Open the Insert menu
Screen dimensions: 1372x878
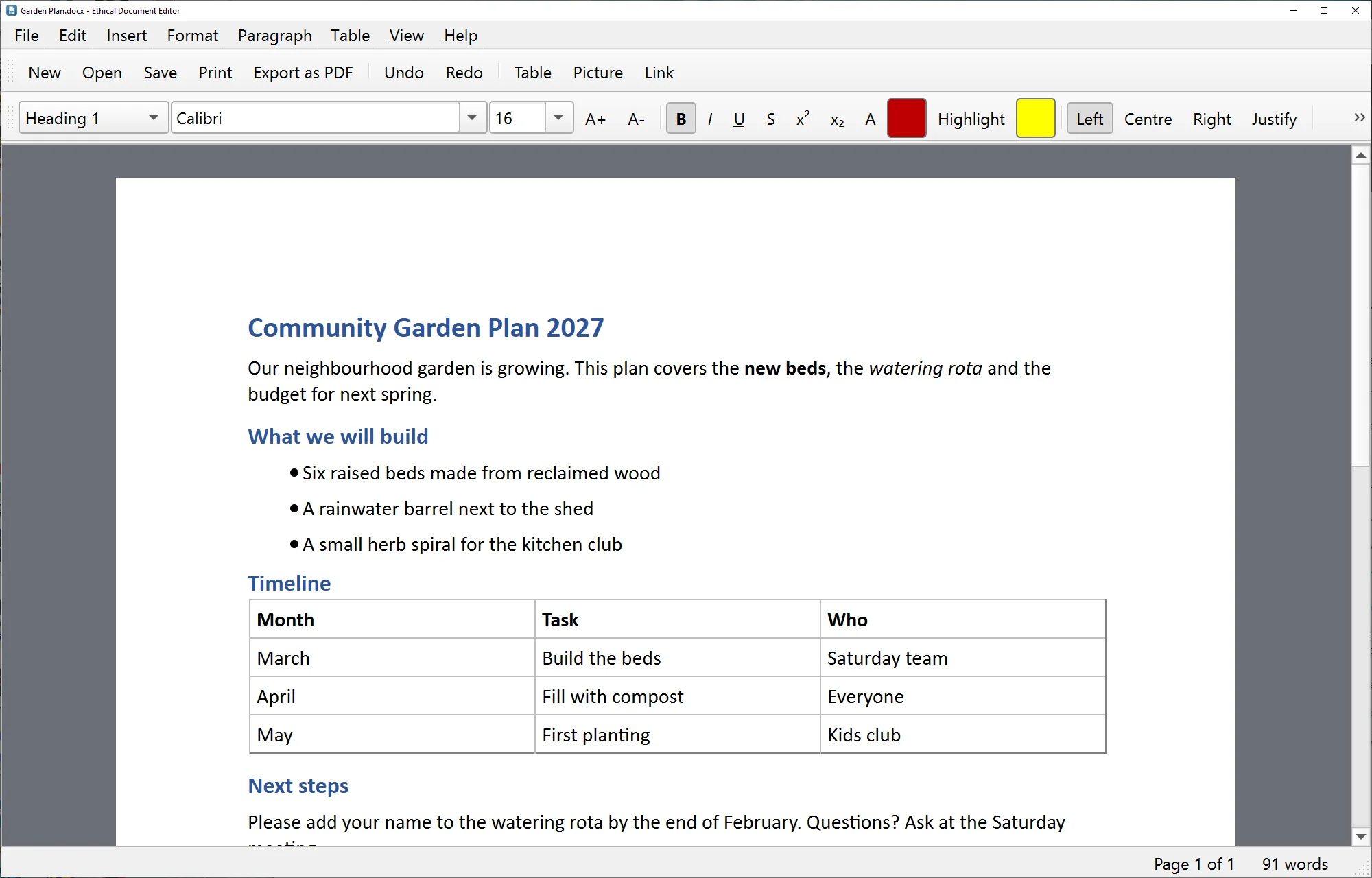click(x=126, y=36)
